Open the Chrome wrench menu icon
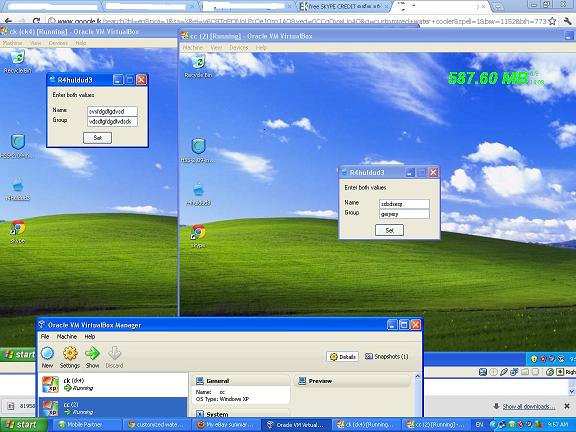Viewport: 576px width, 432px height. click(x=568, y=21)
